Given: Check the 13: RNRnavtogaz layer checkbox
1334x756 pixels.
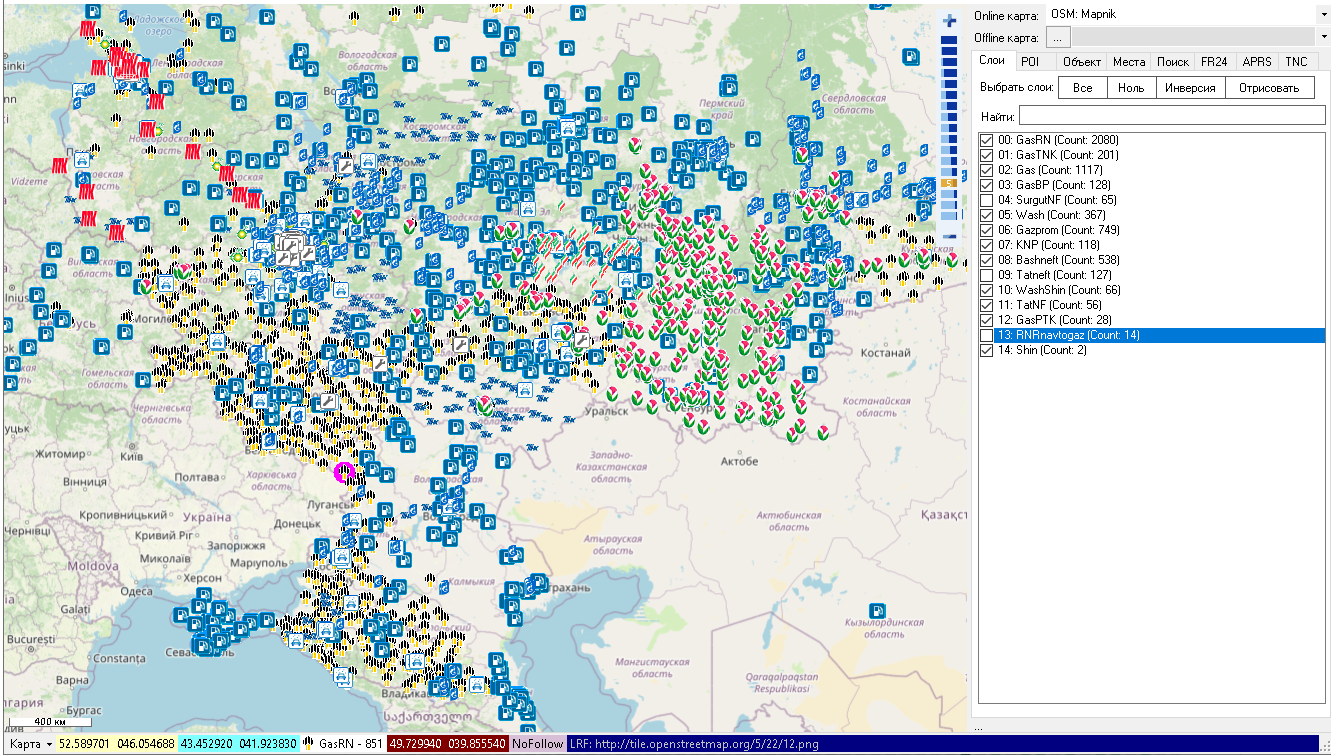Looking at the screenshot, I should 987,335.
